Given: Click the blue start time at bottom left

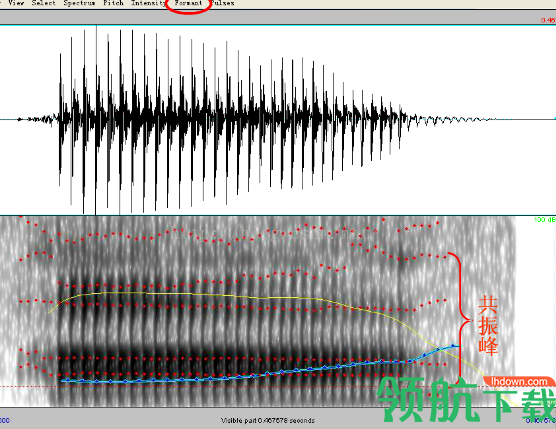Looking at the screenshot, I should point(5,420).
